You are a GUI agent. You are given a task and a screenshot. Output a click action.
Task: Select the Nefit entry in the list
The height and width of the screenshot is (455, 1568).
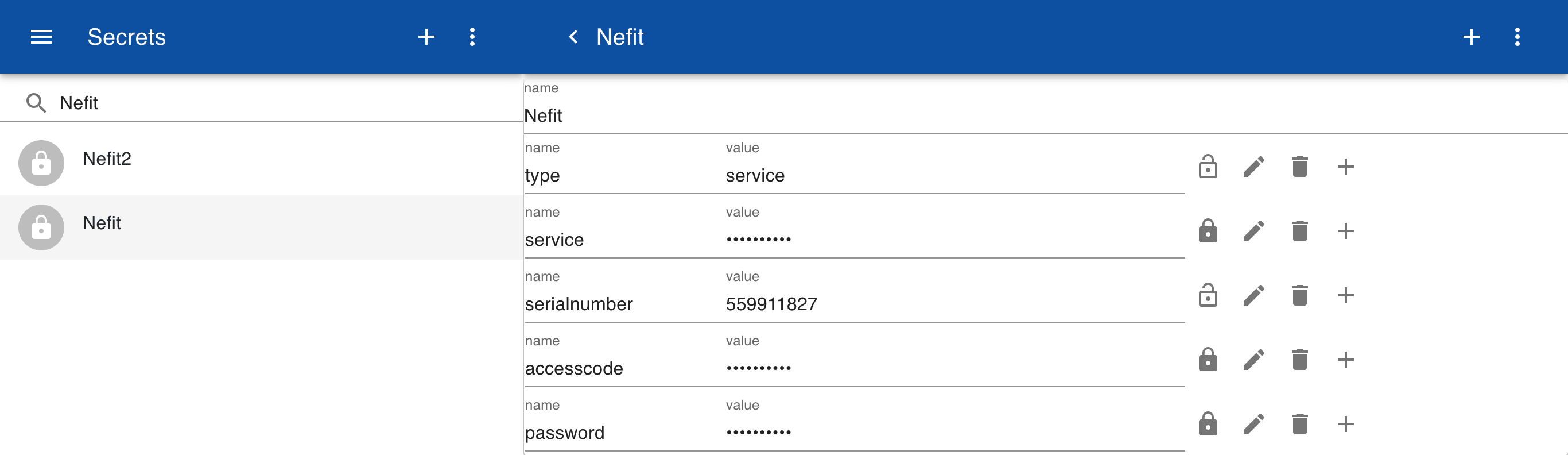pos(261,228)
